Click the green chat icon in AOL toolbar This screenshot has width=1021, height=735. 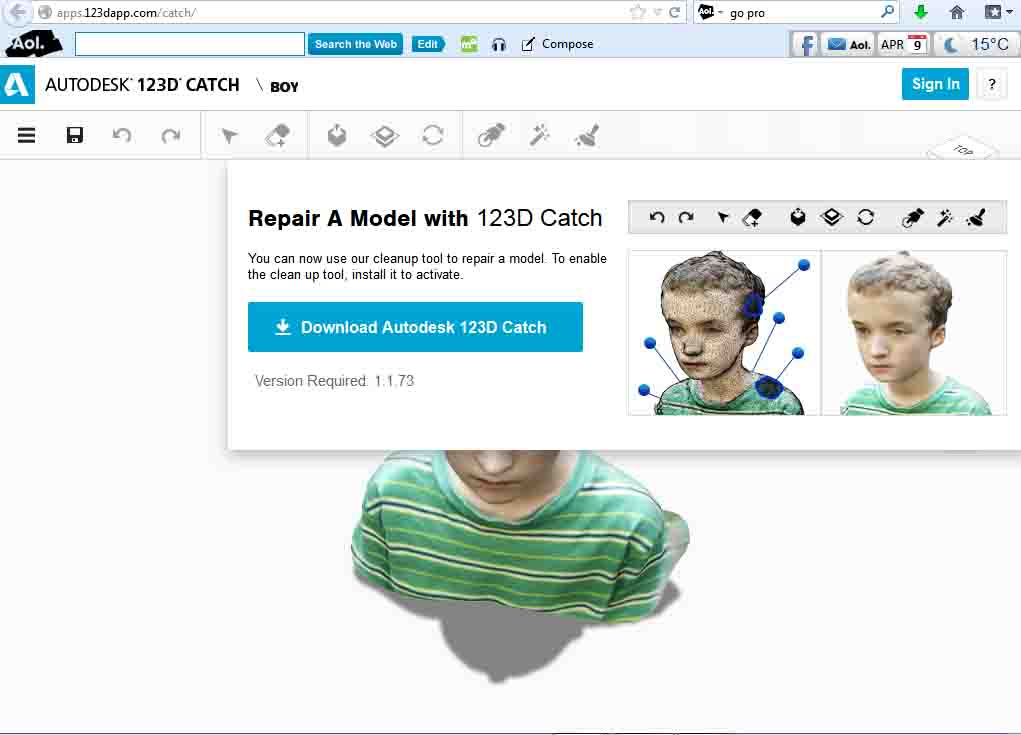pyautogui.click(x=469, y=44)
